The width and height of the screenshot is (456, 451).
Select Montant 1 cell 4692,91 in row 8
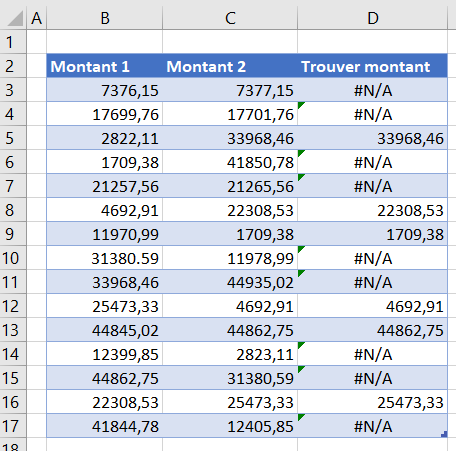[105, 210]
